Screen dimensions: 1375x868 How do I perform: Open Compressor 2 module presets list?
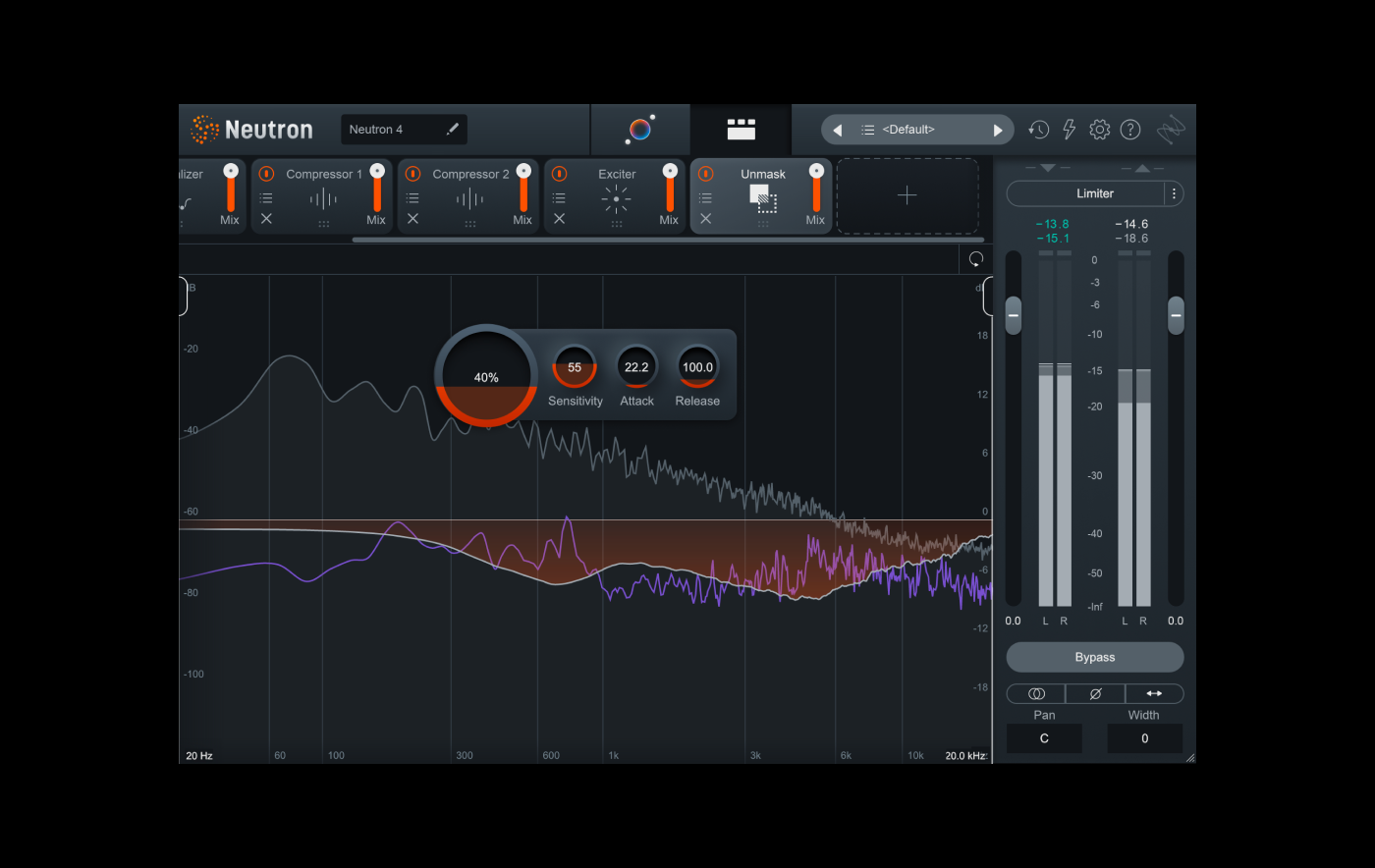click(412, 197)
